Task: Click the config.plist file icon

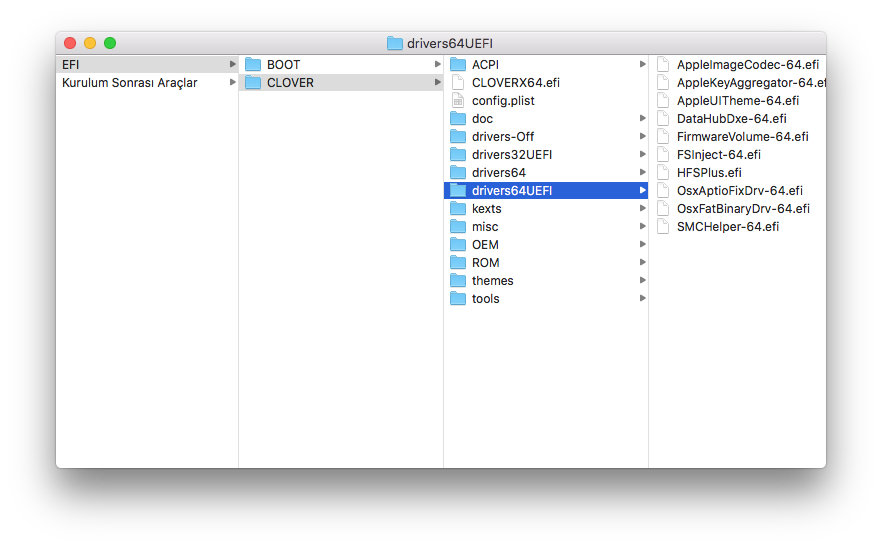Action: point(458,101)
